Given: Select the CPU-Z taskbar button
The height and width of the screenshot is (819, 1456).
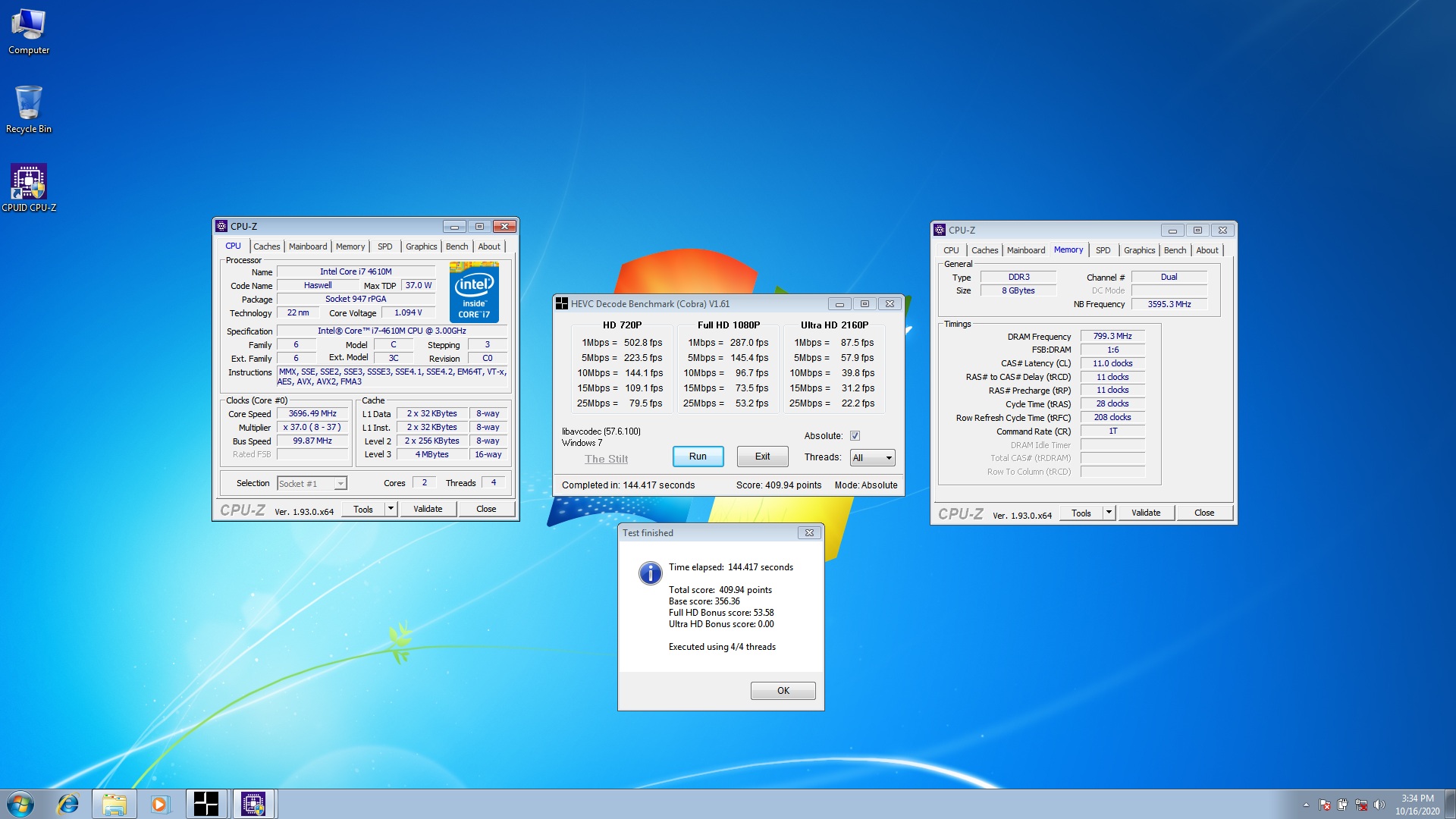Looking at the screenshot, I should 253,804.
